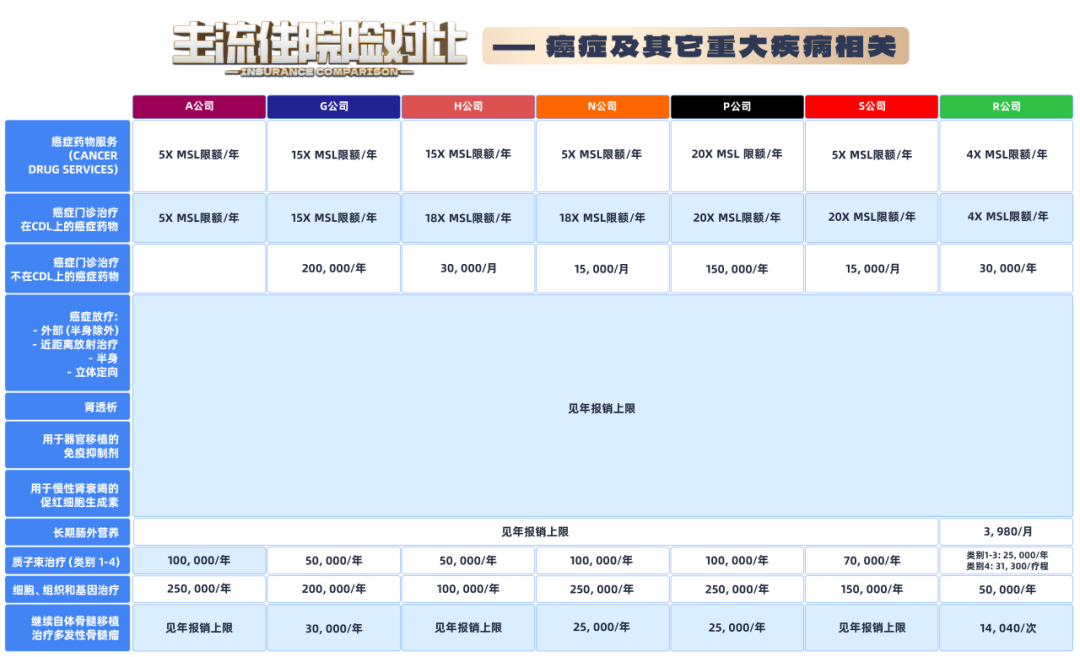The height and width of the screenshot is (657, 1080).
Task: Select A公司's 250,000/年 gene therapy cell
Action: pyautogui.click(x=197, y=589)
